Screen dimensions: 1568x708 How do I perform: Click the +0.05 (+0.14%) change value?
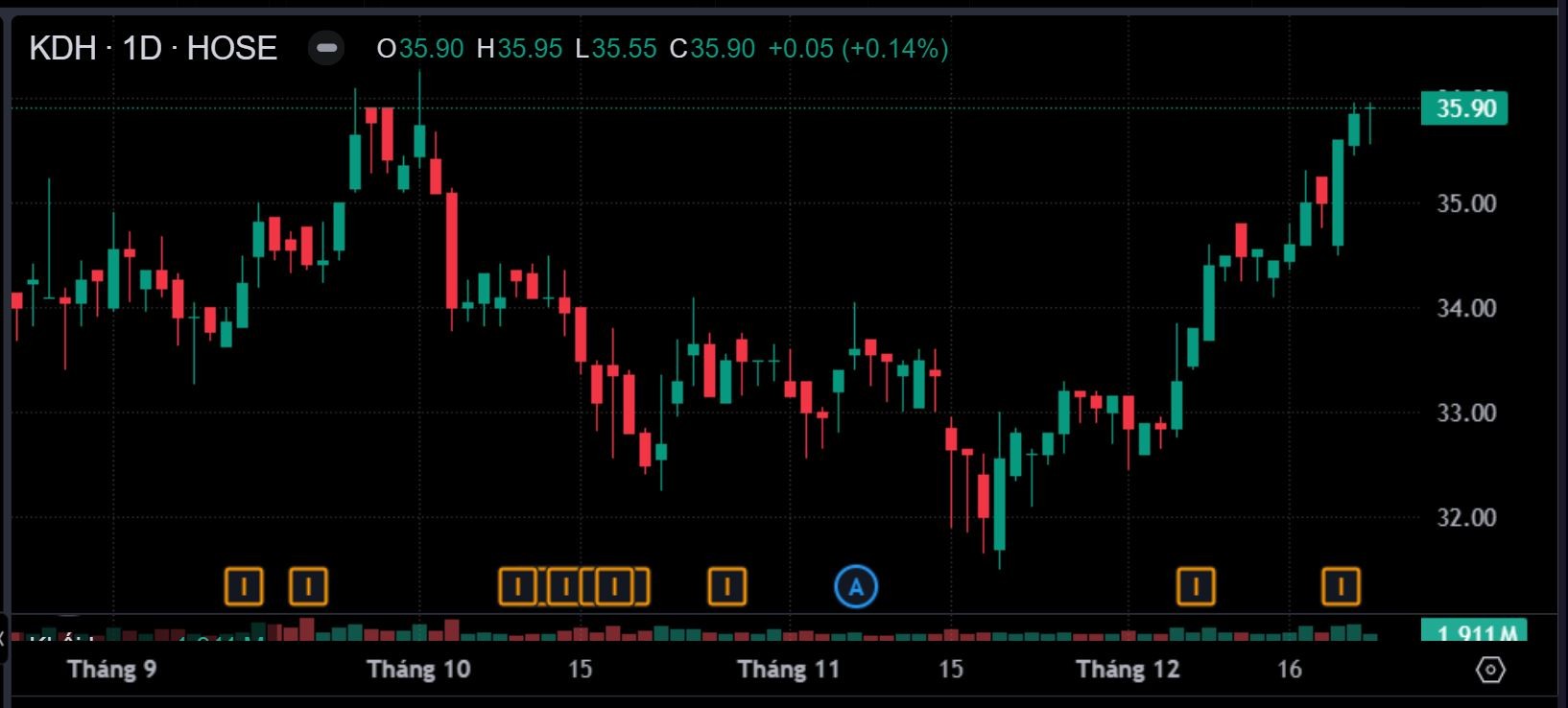[x=858, y=48]
